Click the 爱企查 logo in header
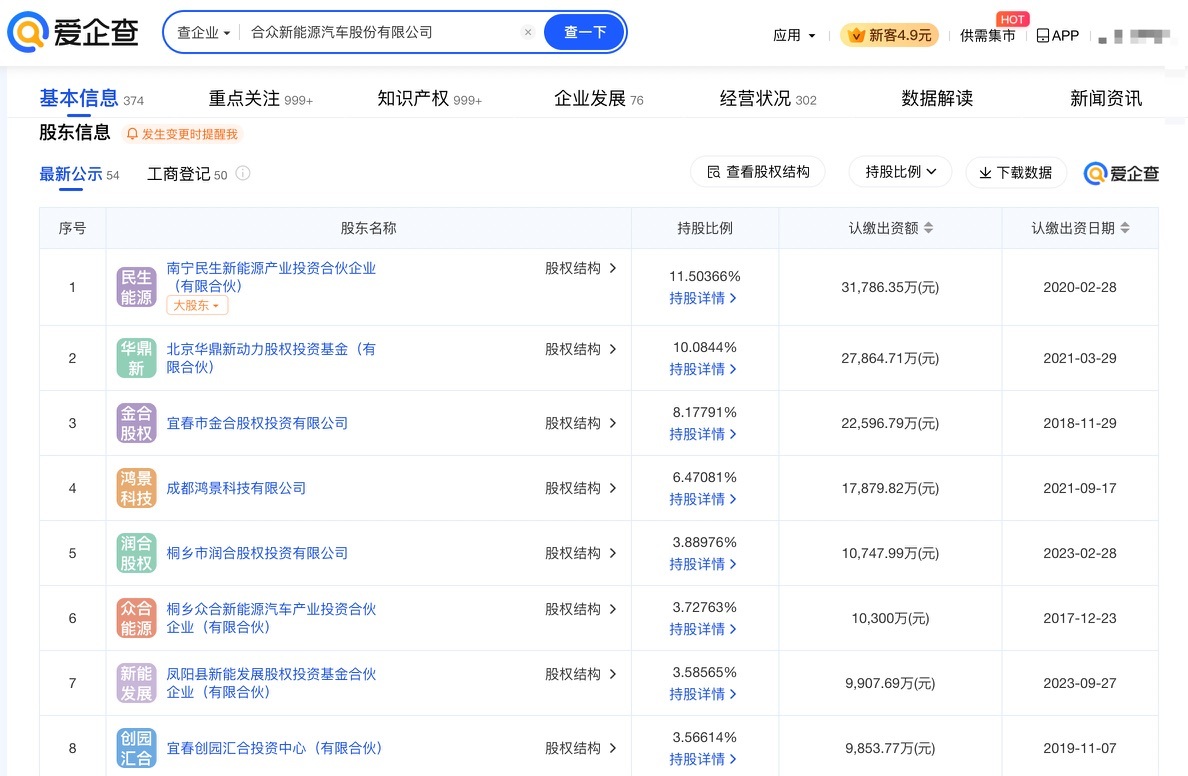1188x776 pixels. (x=73, y=32)
